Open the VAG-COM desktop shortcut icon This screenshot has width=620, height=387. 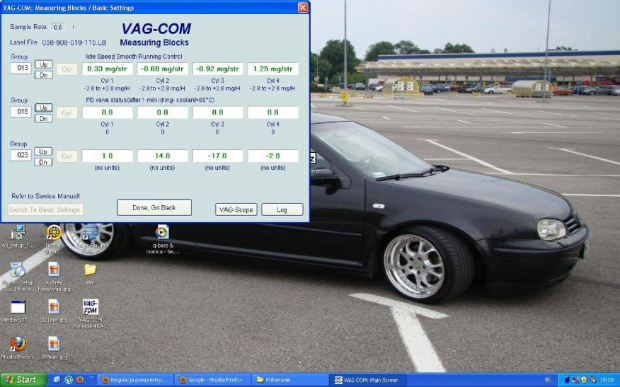click(x=90, y=307)
